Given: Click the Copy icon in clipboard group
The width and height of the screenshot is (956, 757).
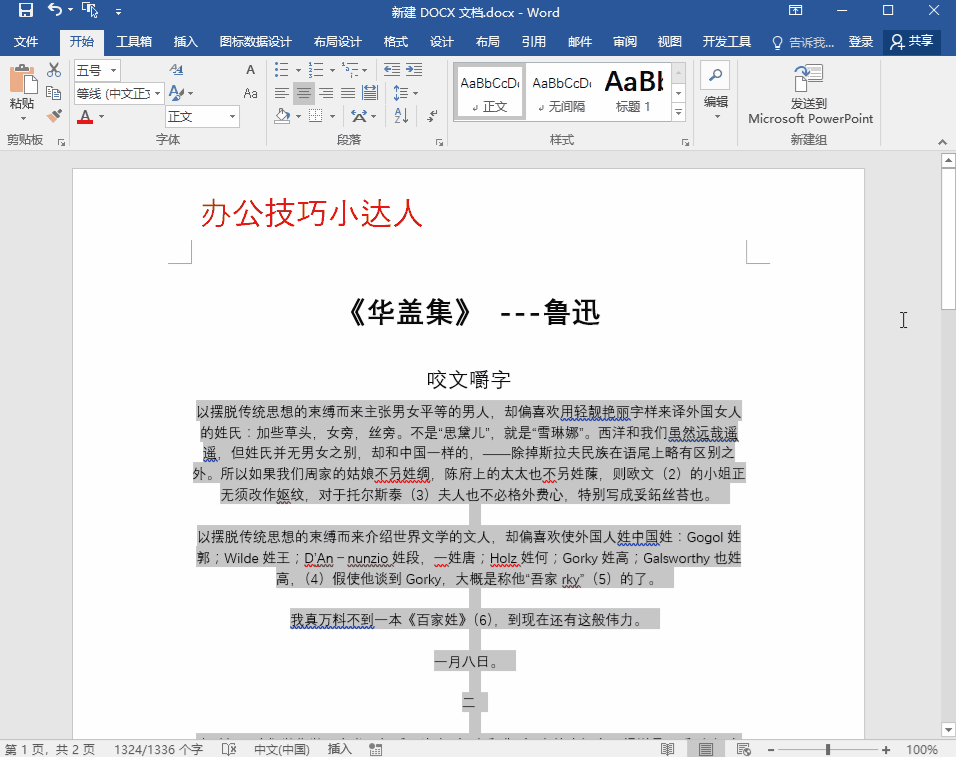Looking at the screenshot, I should (x=54, y=93).
